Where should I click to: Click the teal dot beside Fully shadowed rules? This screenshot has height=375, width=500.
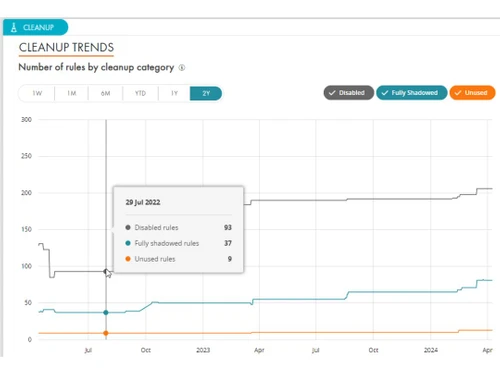pyautogui.click(x=128, y=243)
